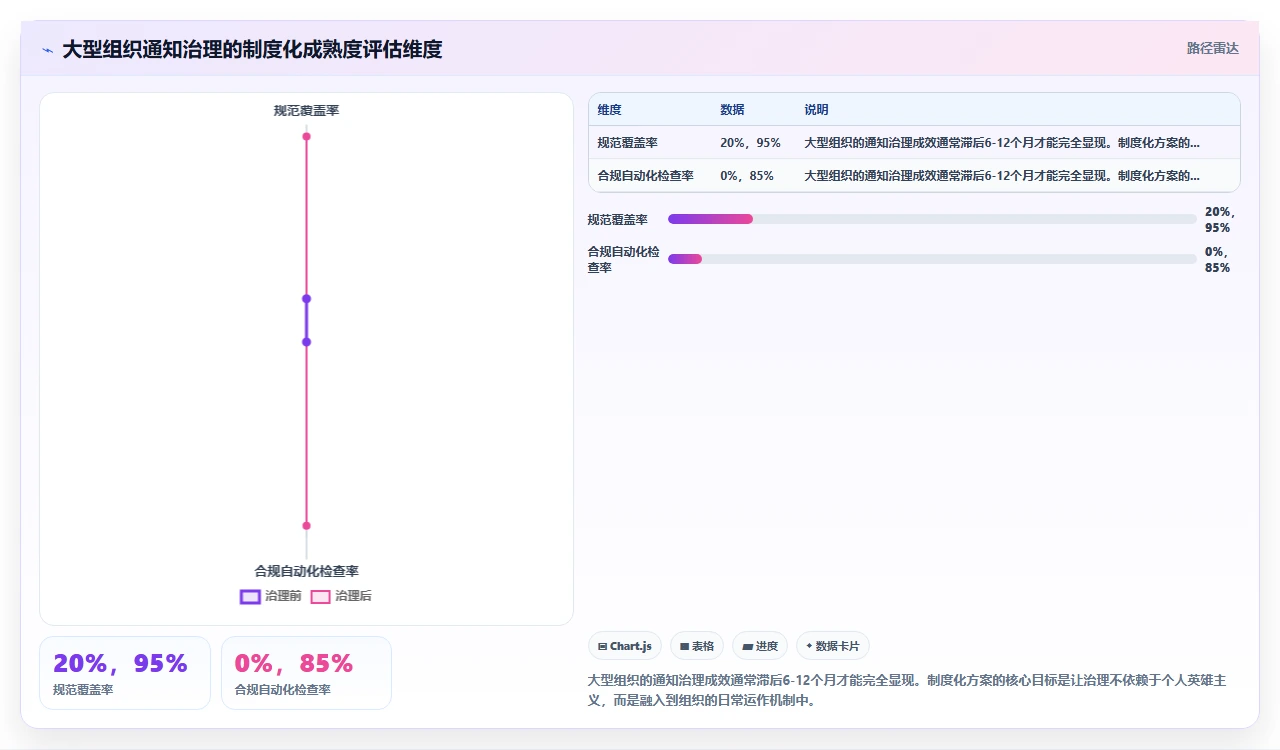Click the footer summary paragraph text
The image size is (1280, 750).
tap(907, 690)
